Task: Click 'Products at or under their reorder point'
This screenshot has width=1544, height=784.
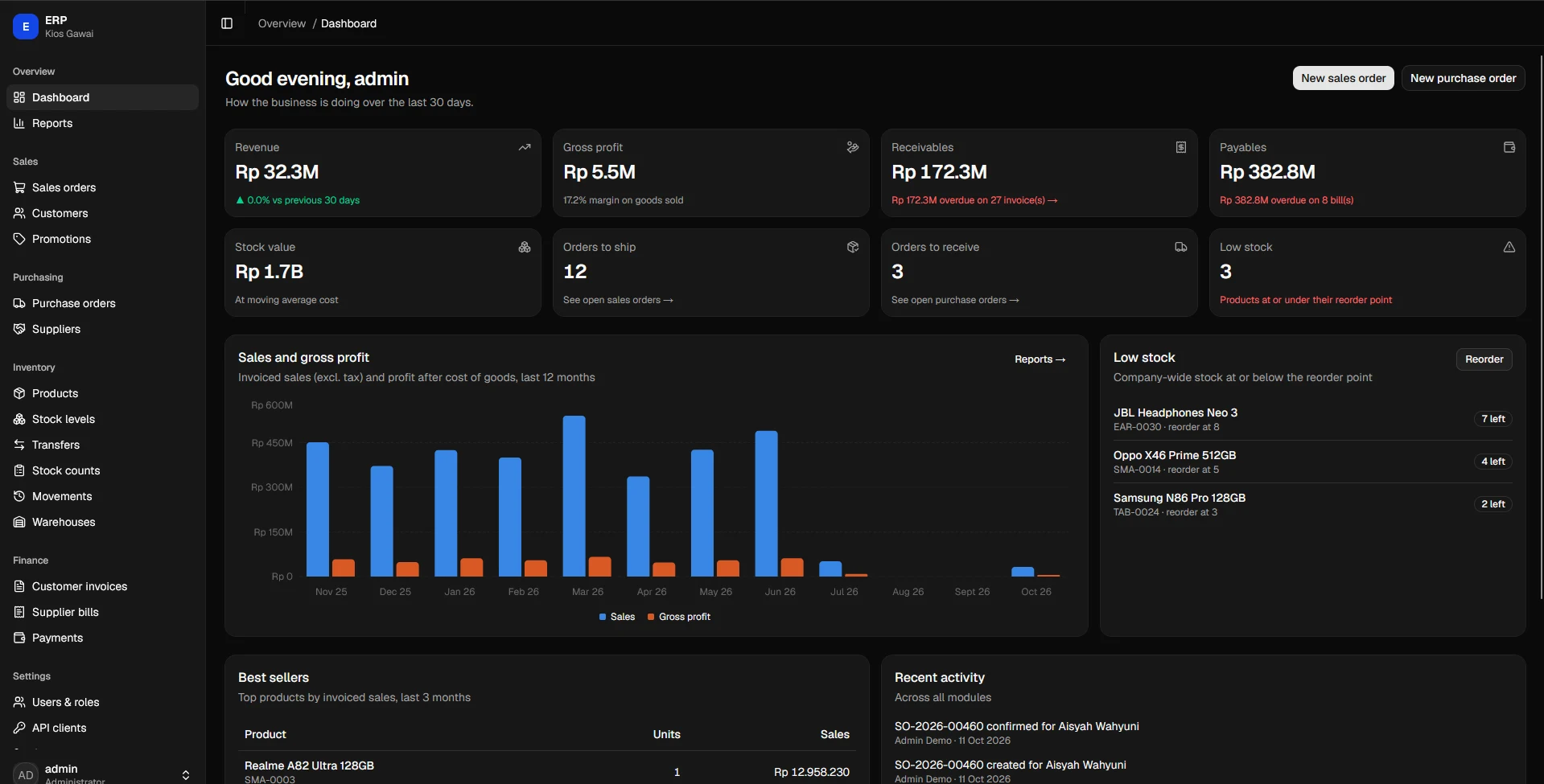Action: 1306,300
